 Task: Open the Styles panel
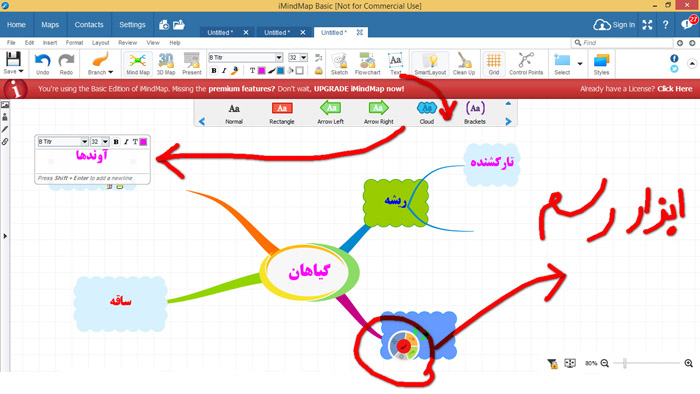tap(601, 63)
